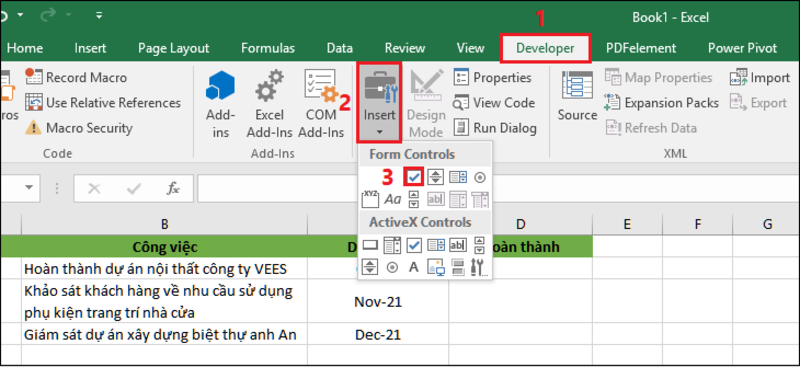The width and height of the screenshot is (800, 367).
Task: Pick the ActiveX image control icon
Action: pyautogui.click(x=436, y=267)
